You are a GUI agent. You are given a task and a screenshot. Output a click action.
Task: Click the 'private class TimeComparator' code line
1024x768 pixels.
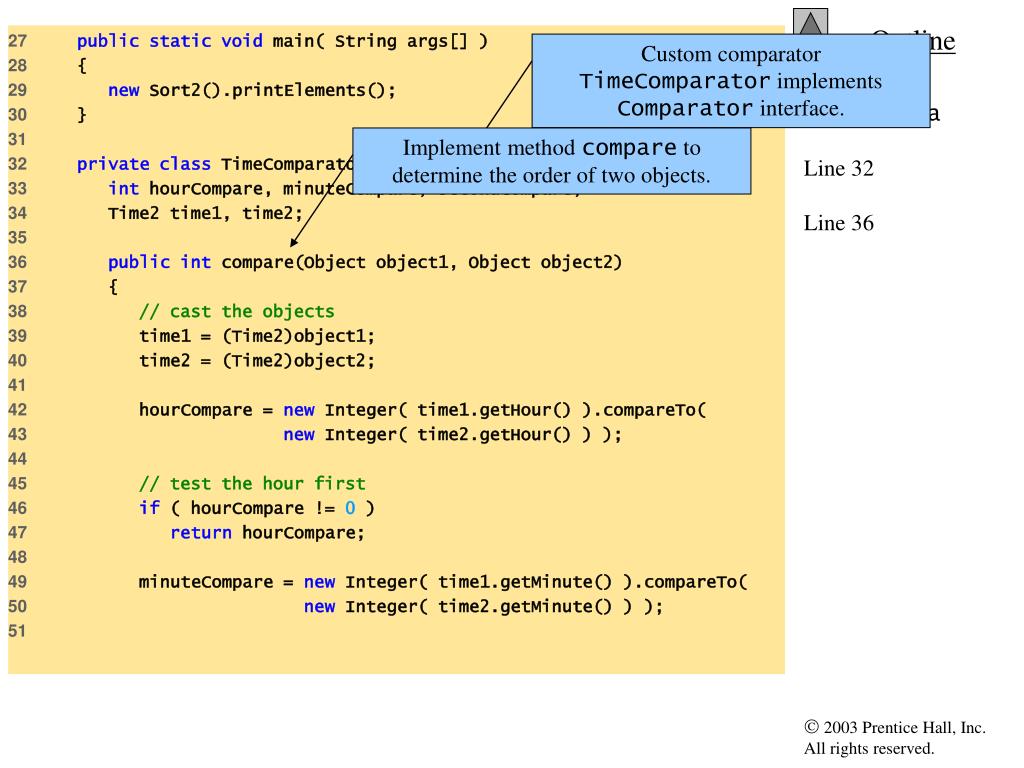214,164
